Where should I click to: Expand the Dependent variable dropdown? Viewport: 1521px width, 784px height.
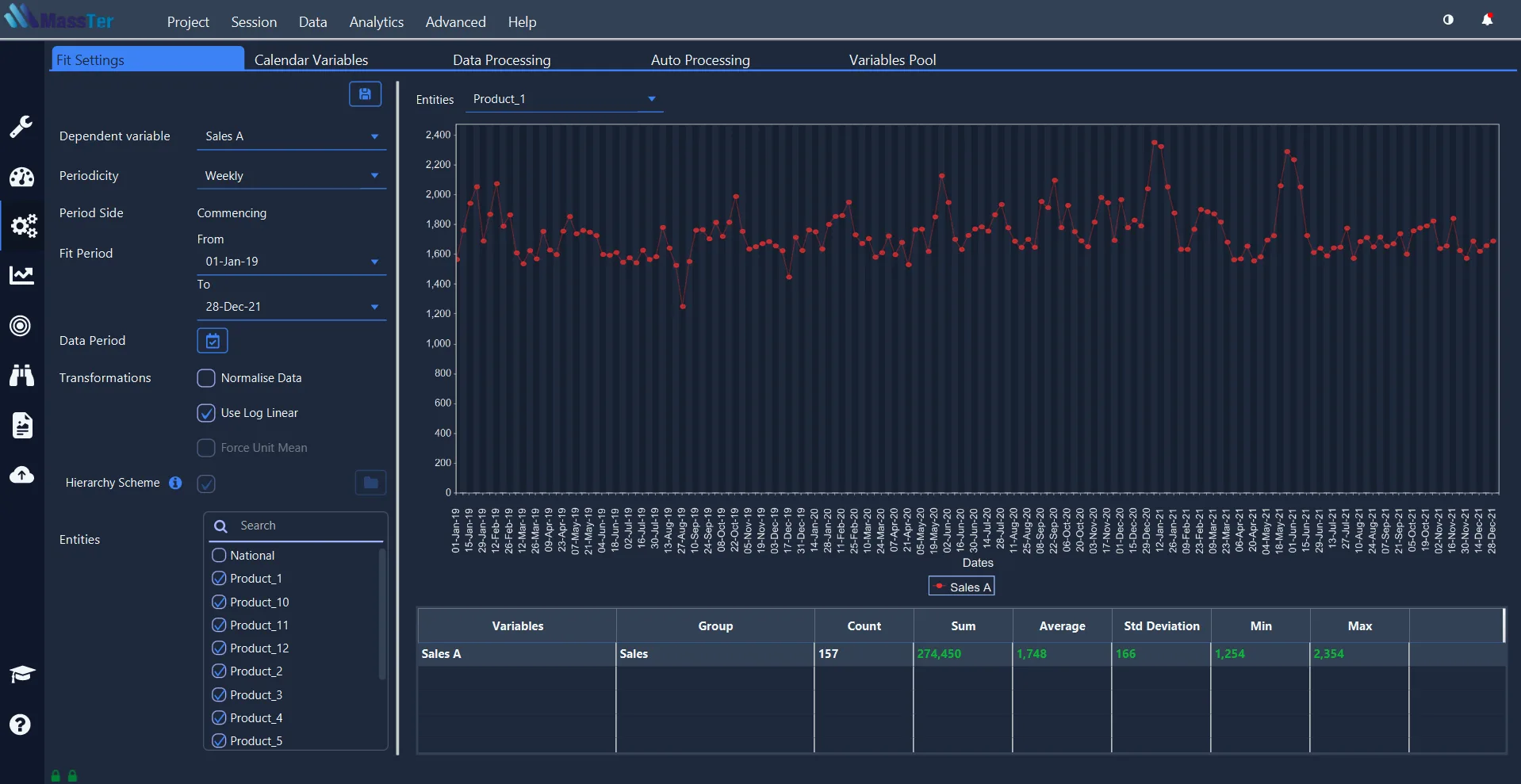point(291,136)
